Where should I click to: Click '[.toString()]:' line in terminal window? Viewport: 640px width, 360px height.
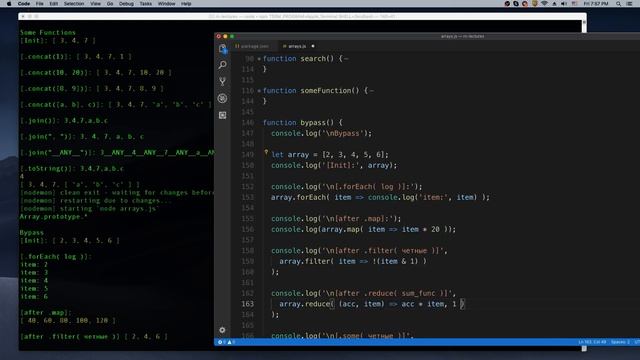[71, 169]
